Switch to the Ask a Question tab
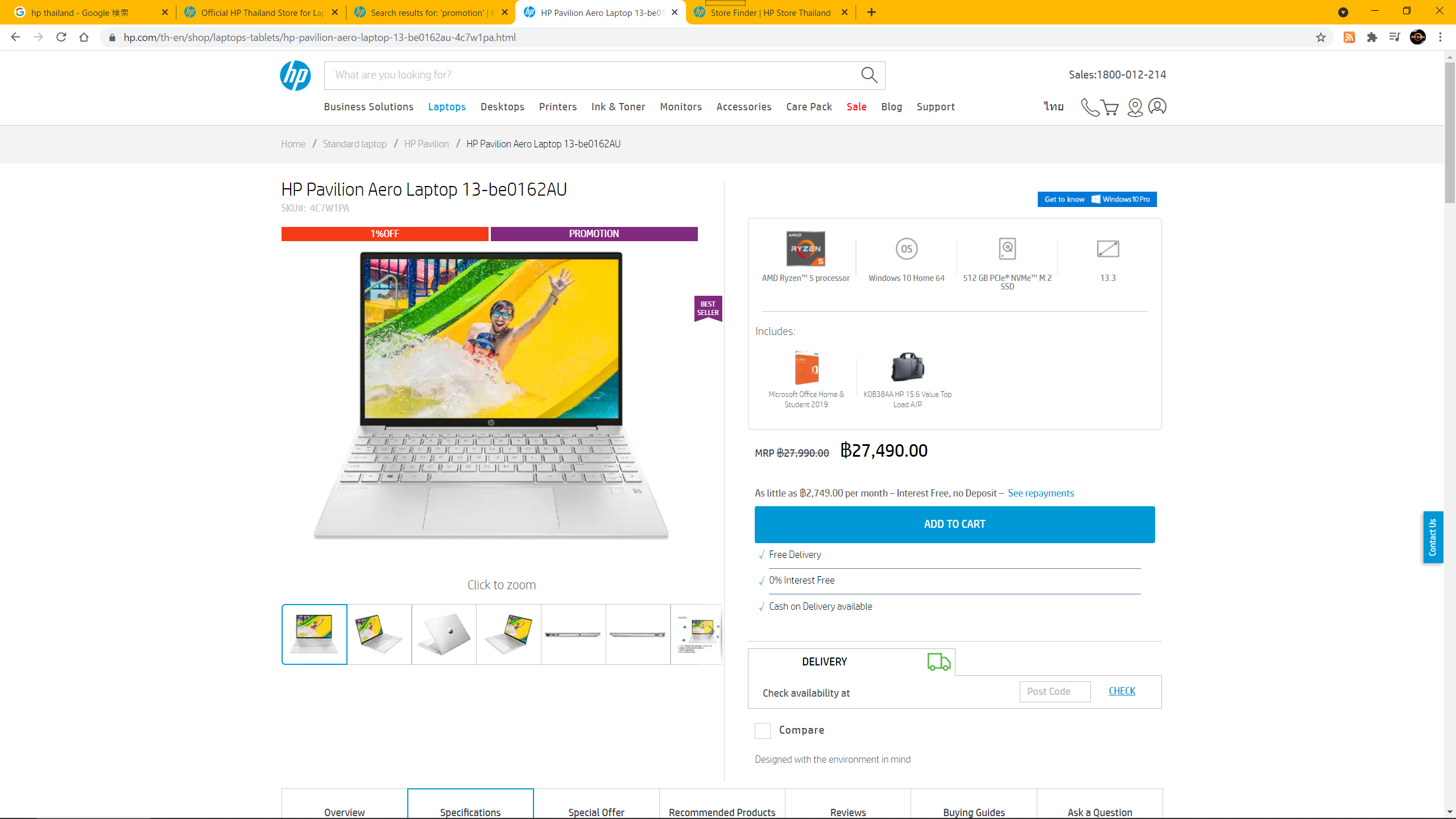This screenshot has width=1456, height=819. 1099,804
